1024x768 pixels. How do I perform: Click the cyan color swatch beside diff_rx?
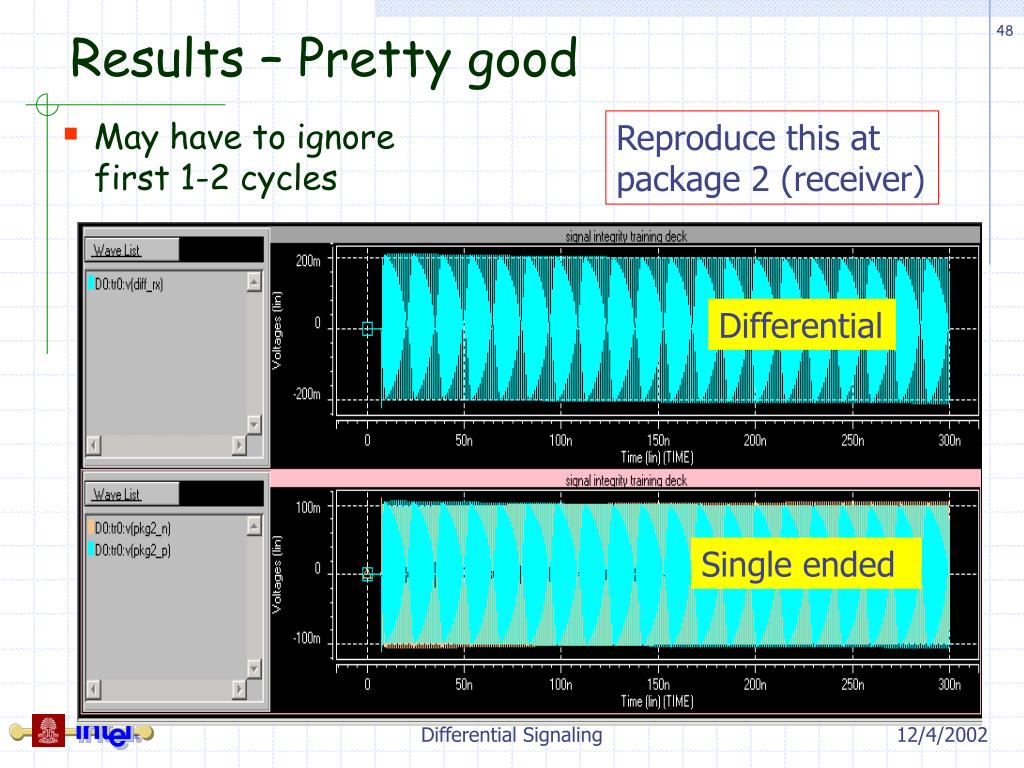pos(91,283)
